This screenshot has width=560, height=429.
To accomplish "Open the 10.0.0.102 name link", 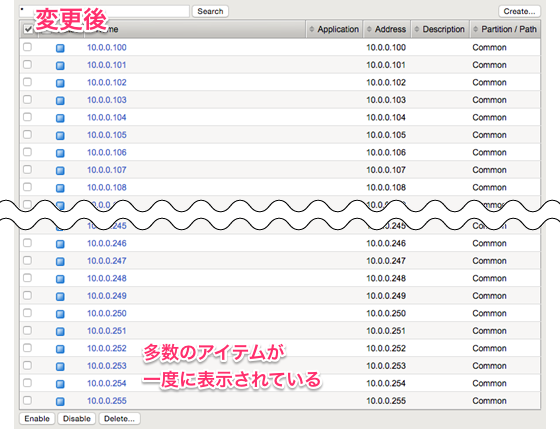I will [x=107, y=82].
